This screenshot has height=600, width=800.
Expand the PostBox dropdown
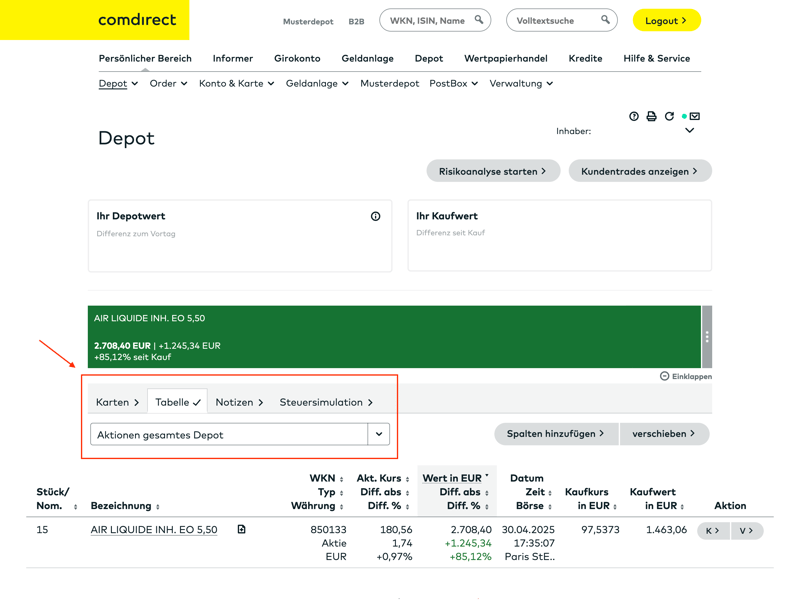(x=474, y=84)
